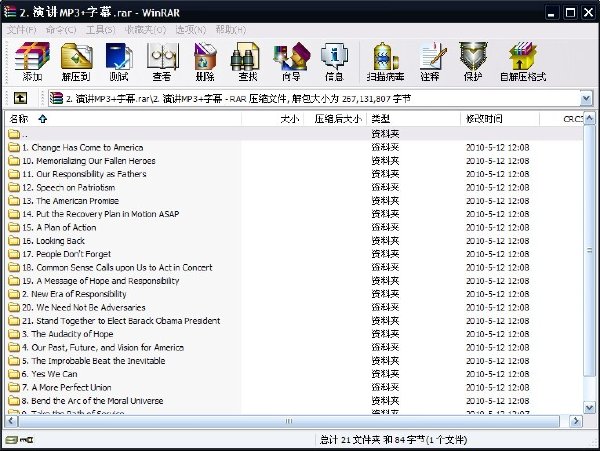
Task: Click the 保护 (Protect) shield icon
Action: [473, 61]
